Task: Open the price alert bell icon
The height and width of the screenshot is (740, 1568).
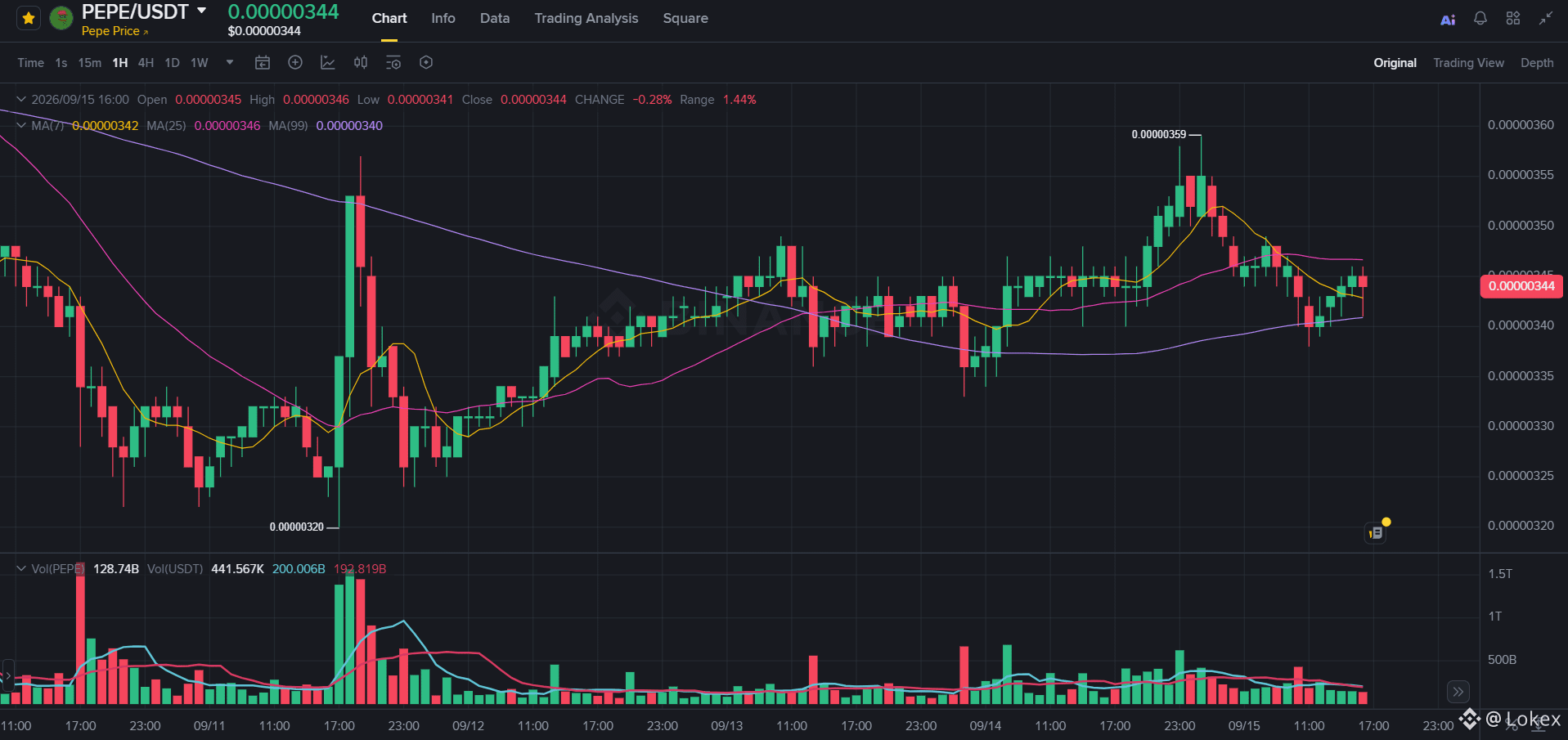Action: [1480, 18]
